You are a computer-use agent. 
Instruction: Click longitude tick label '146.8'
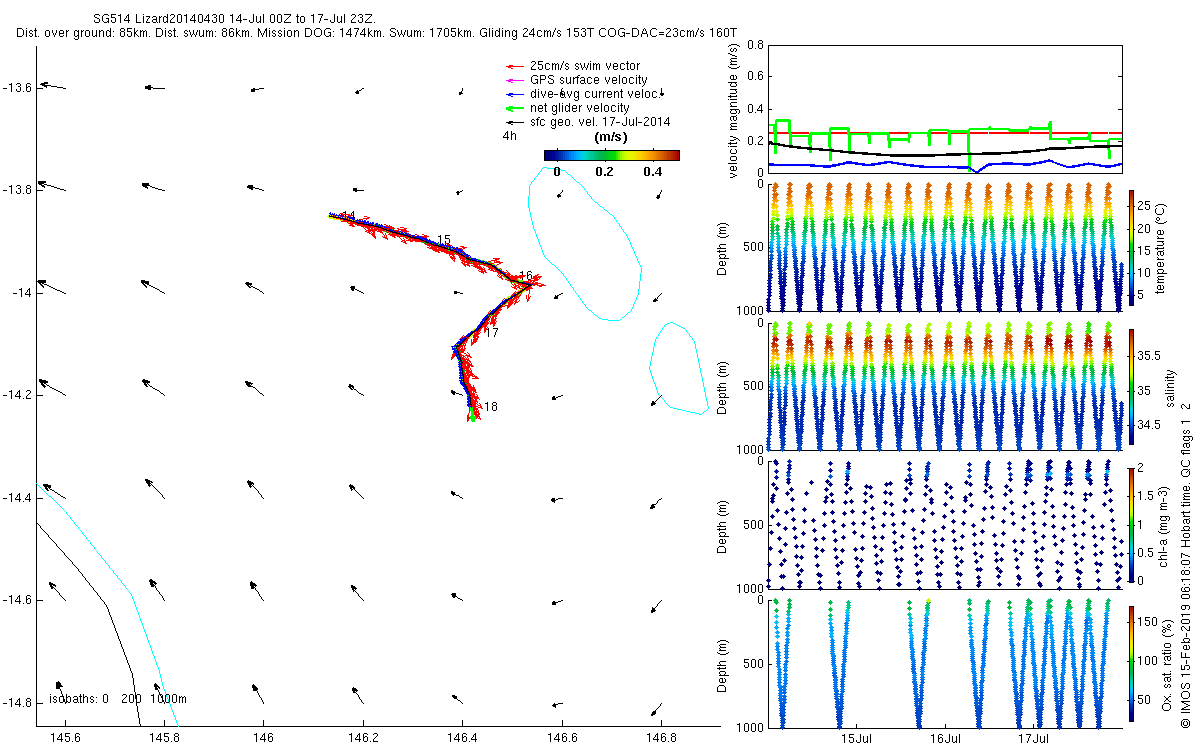[x=661, y=738]
